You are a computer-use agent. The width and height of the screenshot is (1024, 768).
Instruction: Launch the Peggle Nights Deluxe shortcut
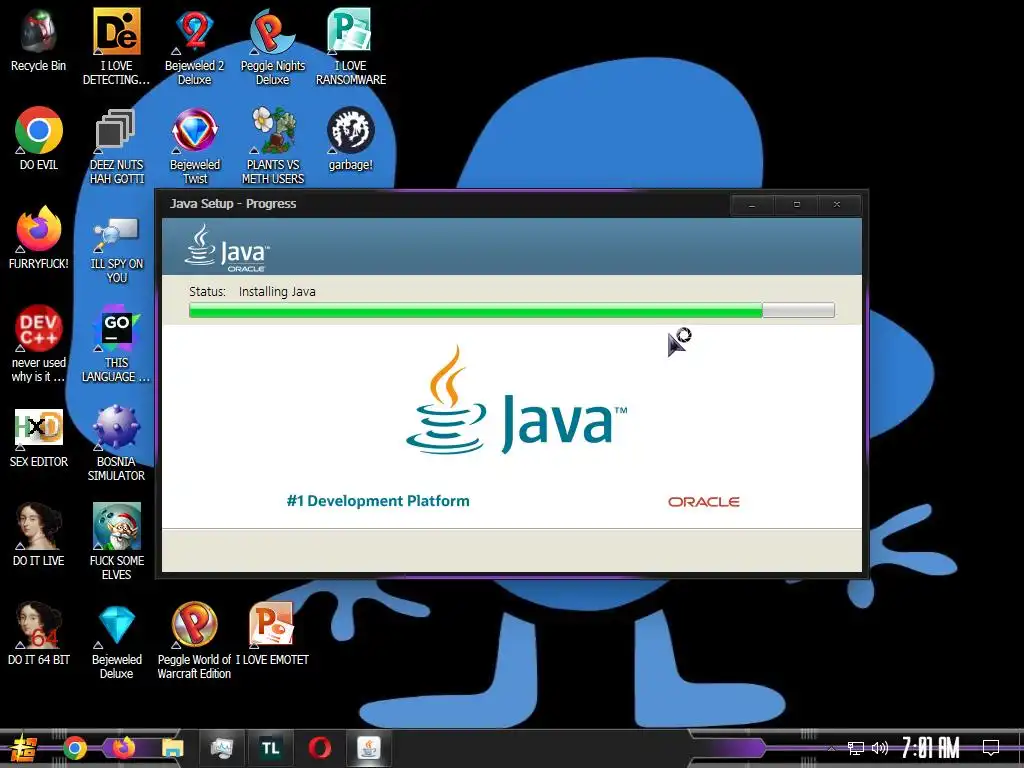(273, 47)
